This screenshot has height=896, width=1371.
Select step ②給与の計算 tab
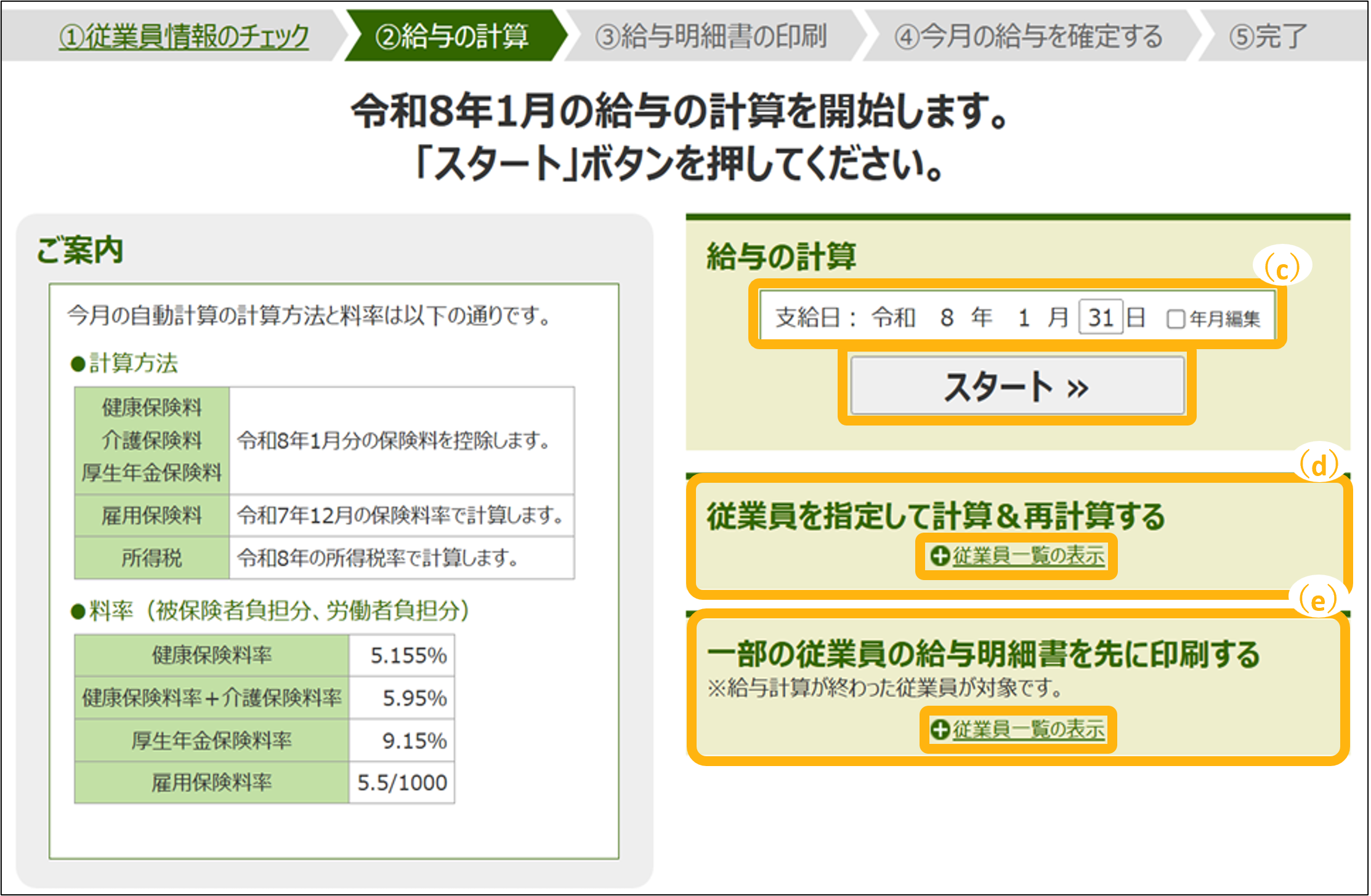(x=451, y=36)
